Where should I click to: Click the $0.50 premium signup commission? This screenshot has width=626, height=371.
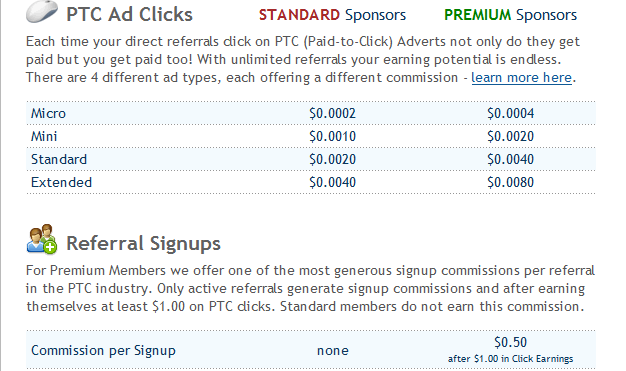pos(510,342)
